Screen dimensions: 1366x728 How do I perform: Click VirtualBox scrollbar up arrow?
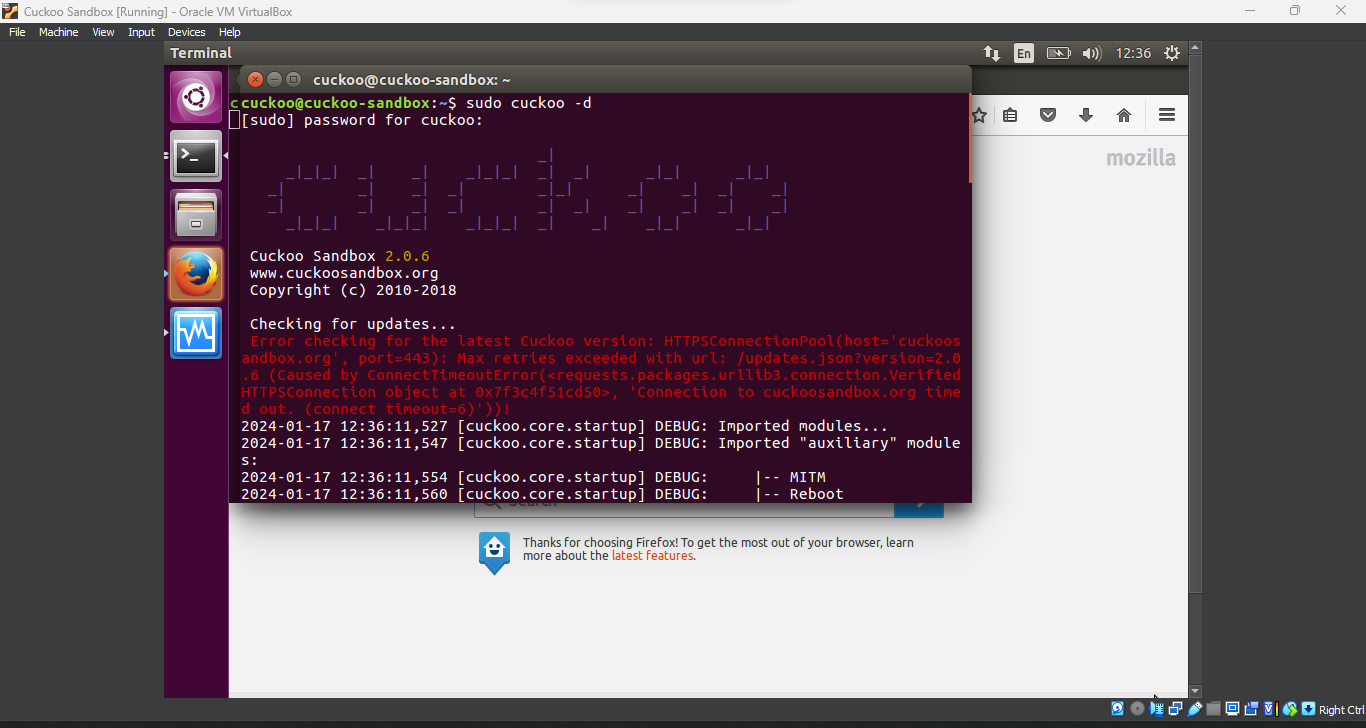pyautogui.click(x=1195, y=47)
